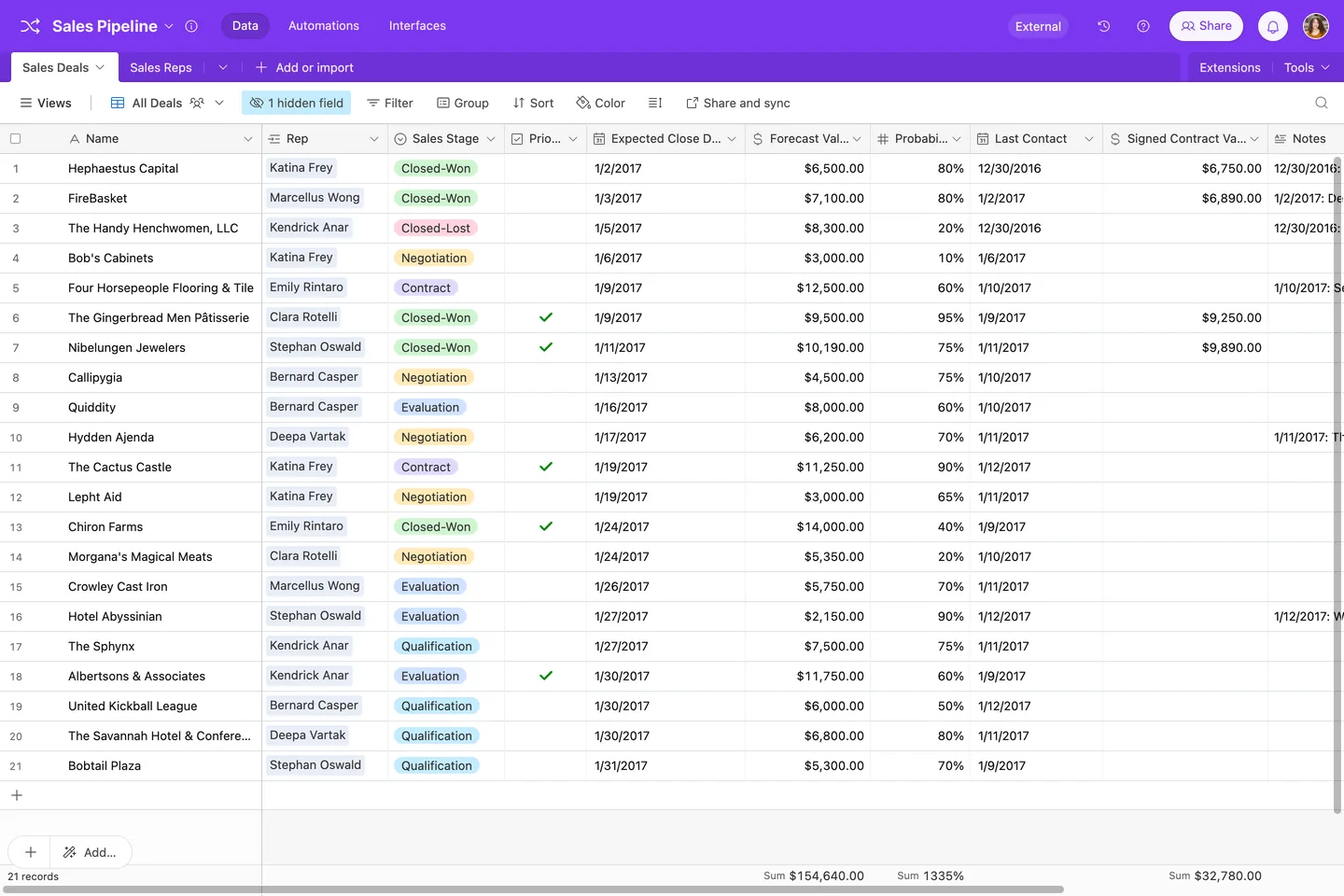The width and height of the screenshot is (1344, 896).
Task: Click the Closed-Lost stage pill for The Handy Henchwomen
Action: pyautogui.click(x=436, y=228)
